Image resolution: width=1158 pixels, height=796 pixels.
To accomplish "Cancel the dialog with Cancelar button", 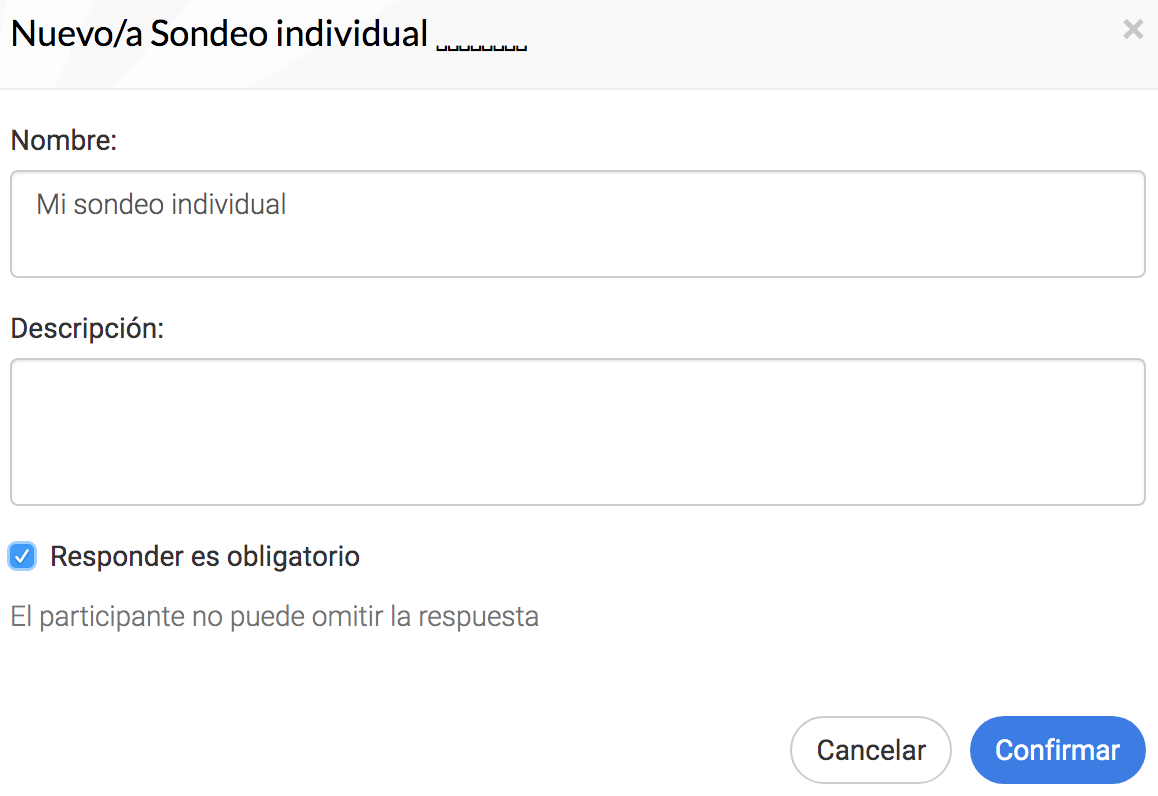I will (x=871, y=750).
